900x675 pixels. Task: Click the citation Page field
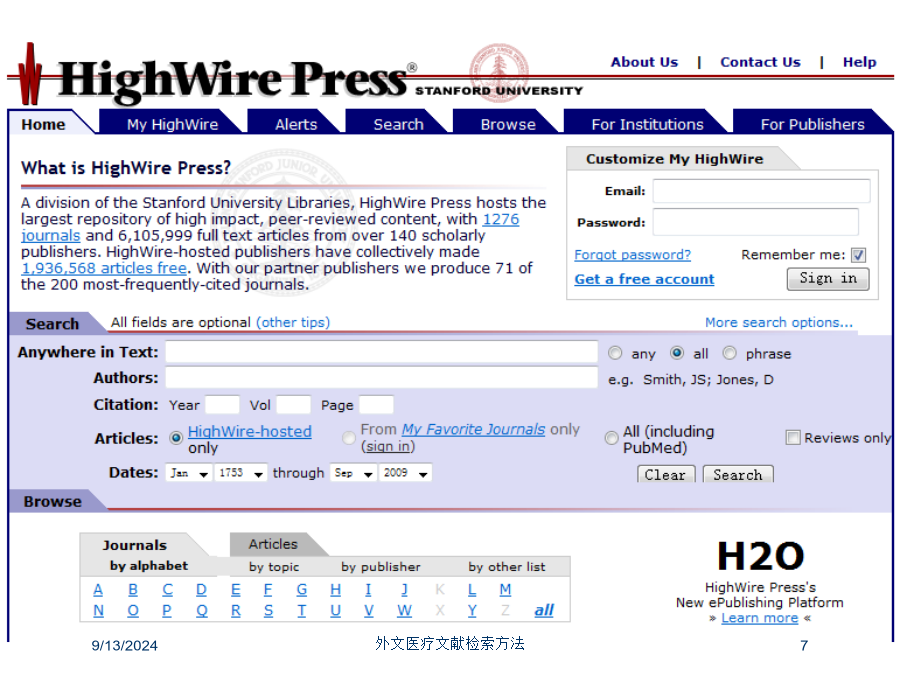point(376,405)
